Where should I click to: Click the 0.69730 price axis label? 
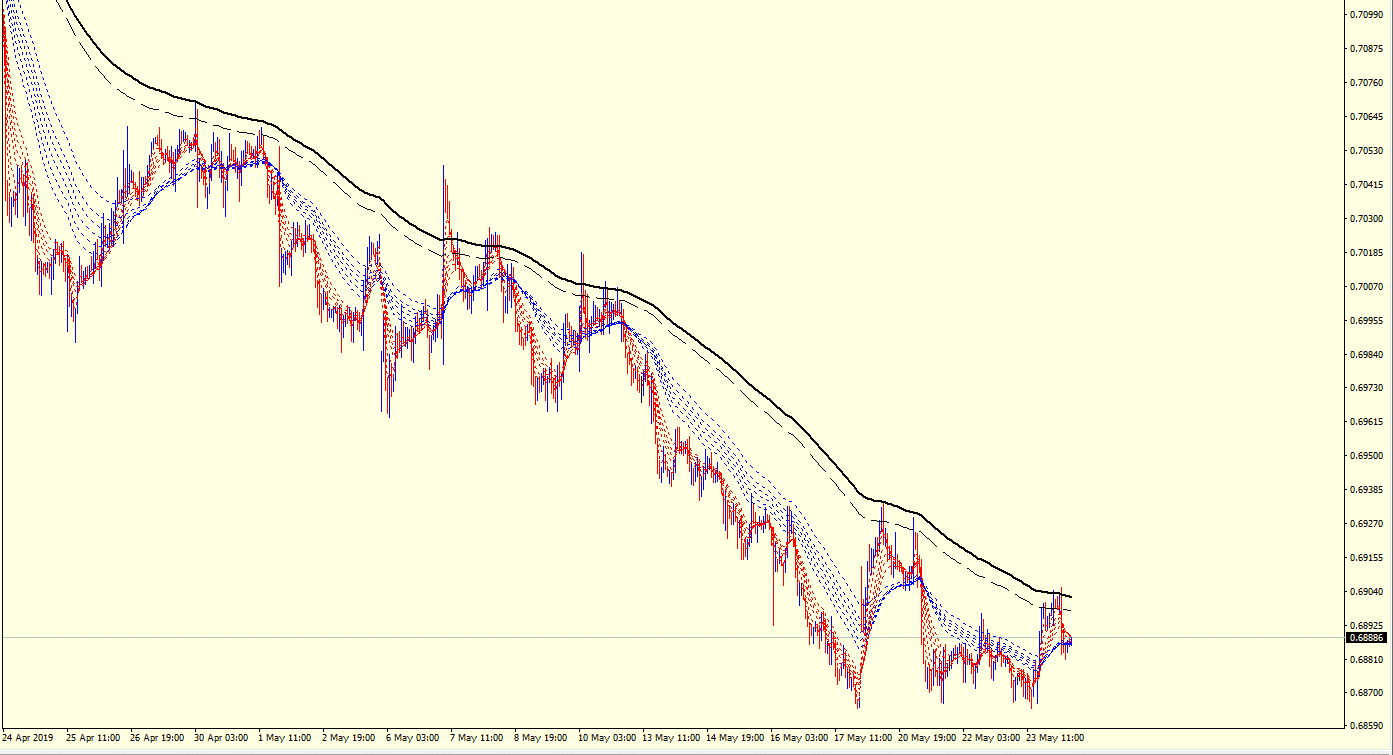click(x=1365, y=388)
